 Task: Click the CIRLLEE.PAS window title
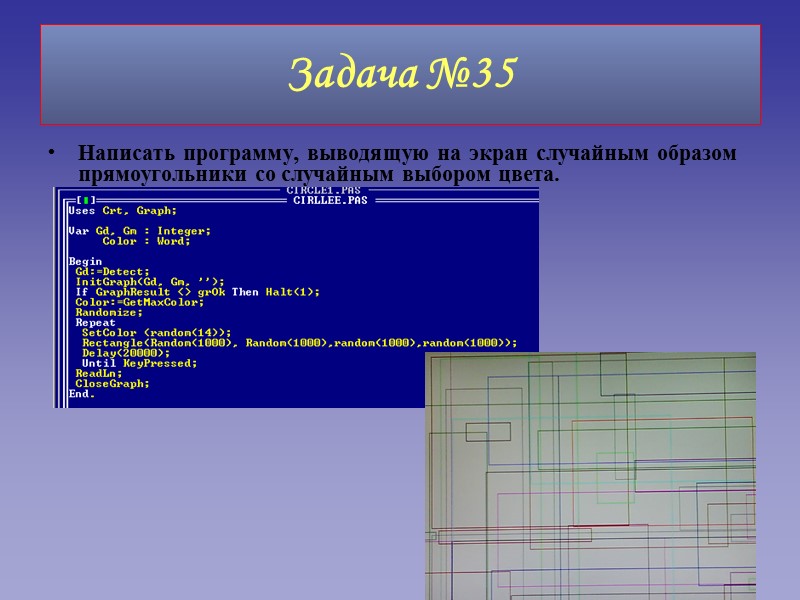click(330, 201)
